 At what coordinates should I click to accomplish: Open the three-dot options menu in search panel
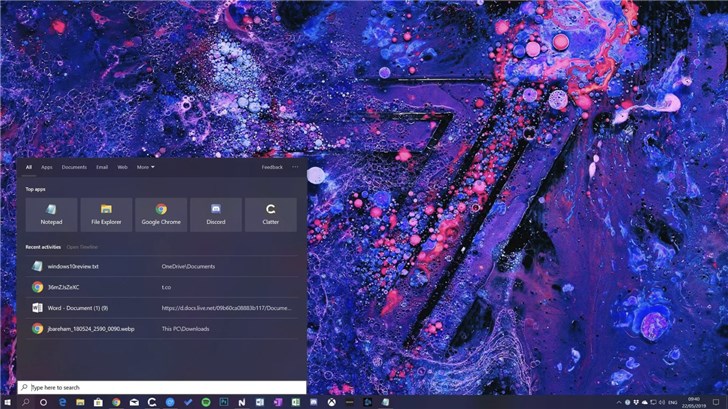point(295,167)
